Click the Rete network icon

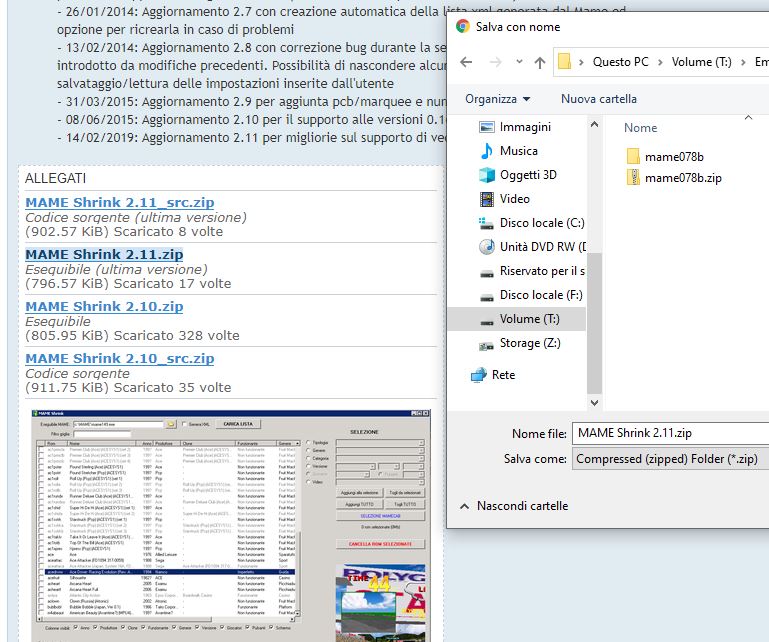click(x=479, y=376)
